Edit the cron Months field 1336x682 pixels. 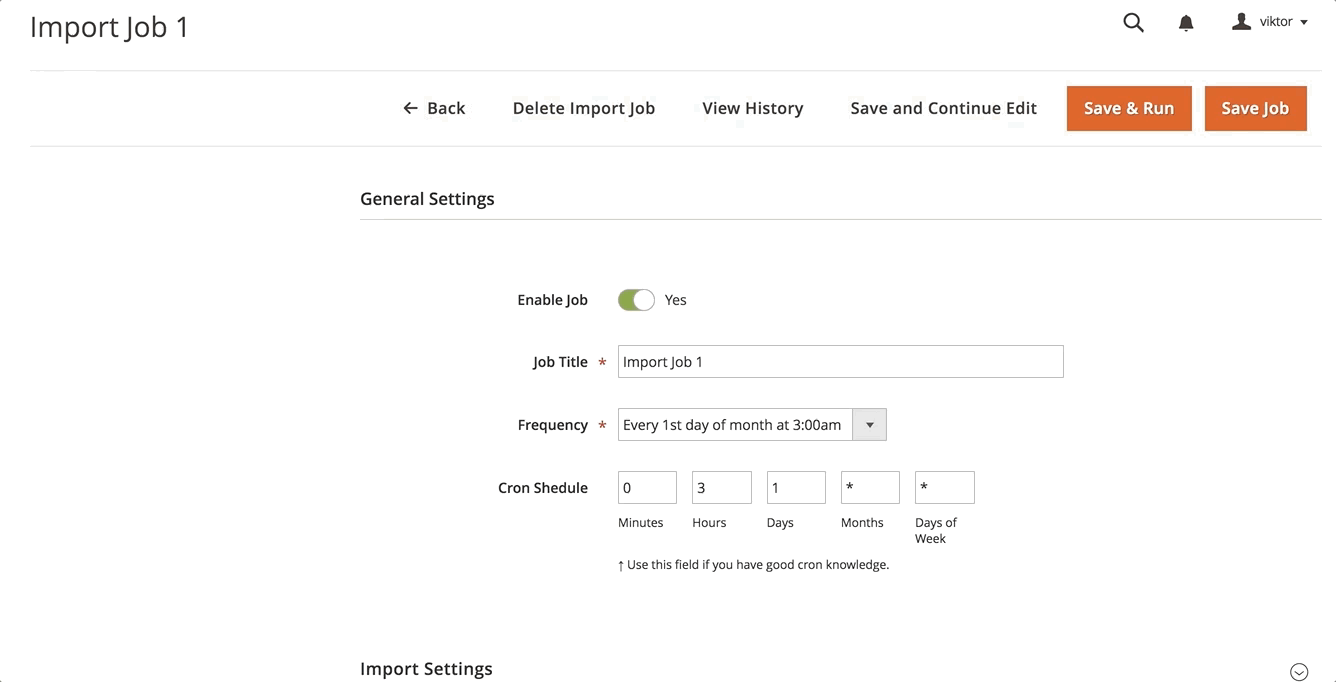point(870,488)
